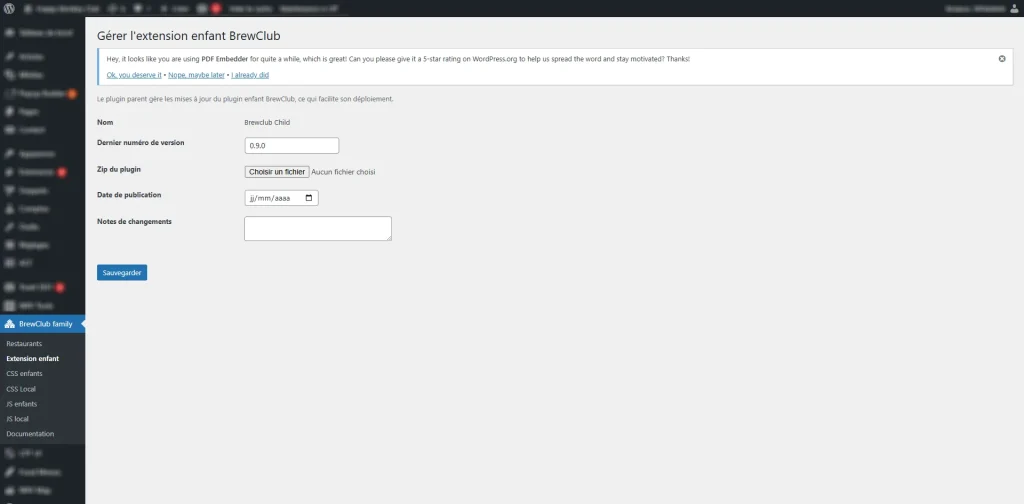Click the 'Choisir un fichier' button
Image resolution: width=1024 pixels, height=504 pixels.
pyautogui.click(x=277, y=172)
